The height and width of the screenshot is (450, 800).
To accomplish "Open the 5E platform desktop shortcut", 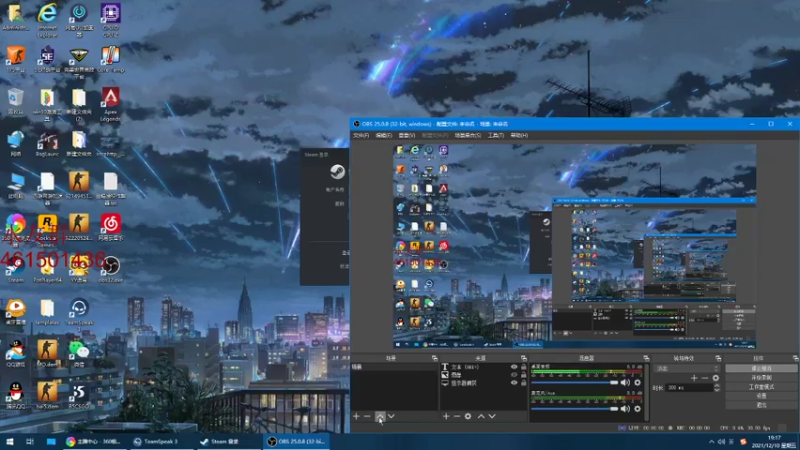I will tap(47, 60).
